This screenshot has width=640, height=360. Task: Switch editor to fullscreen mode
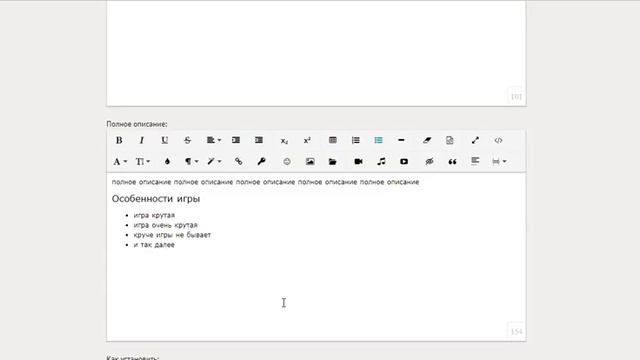[x=475, y=140]
